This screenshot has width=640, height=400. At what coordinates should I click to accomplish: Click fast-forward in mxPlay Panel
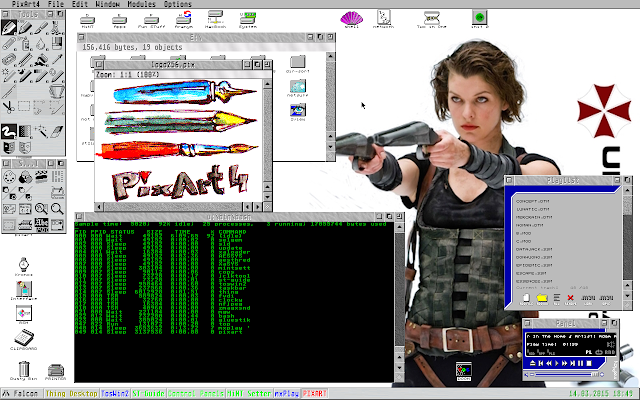click(x=564, y=363)
